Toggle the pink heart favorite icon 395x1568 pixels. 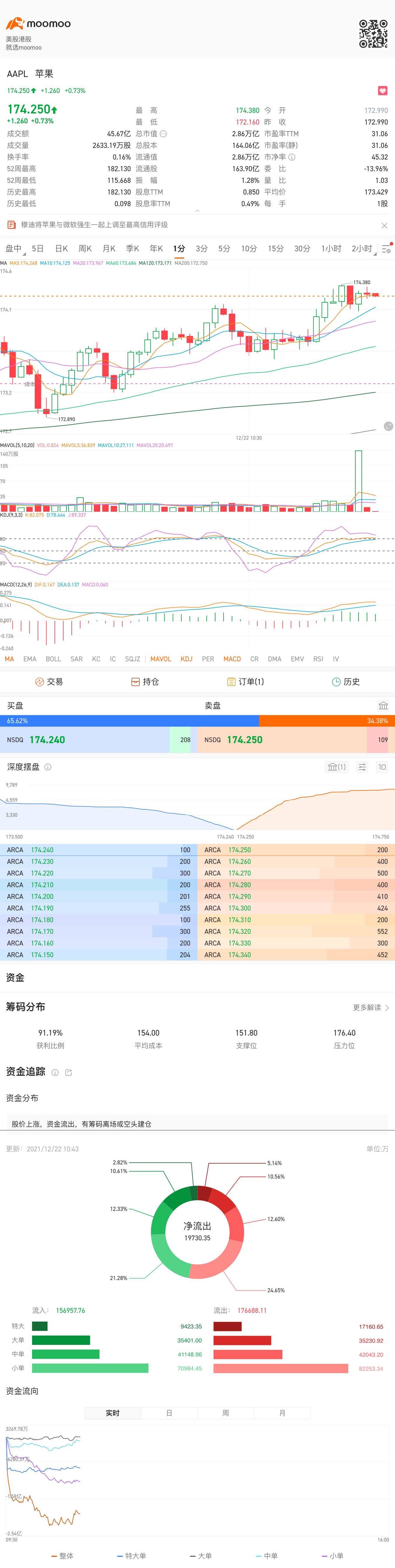[383, 91]
